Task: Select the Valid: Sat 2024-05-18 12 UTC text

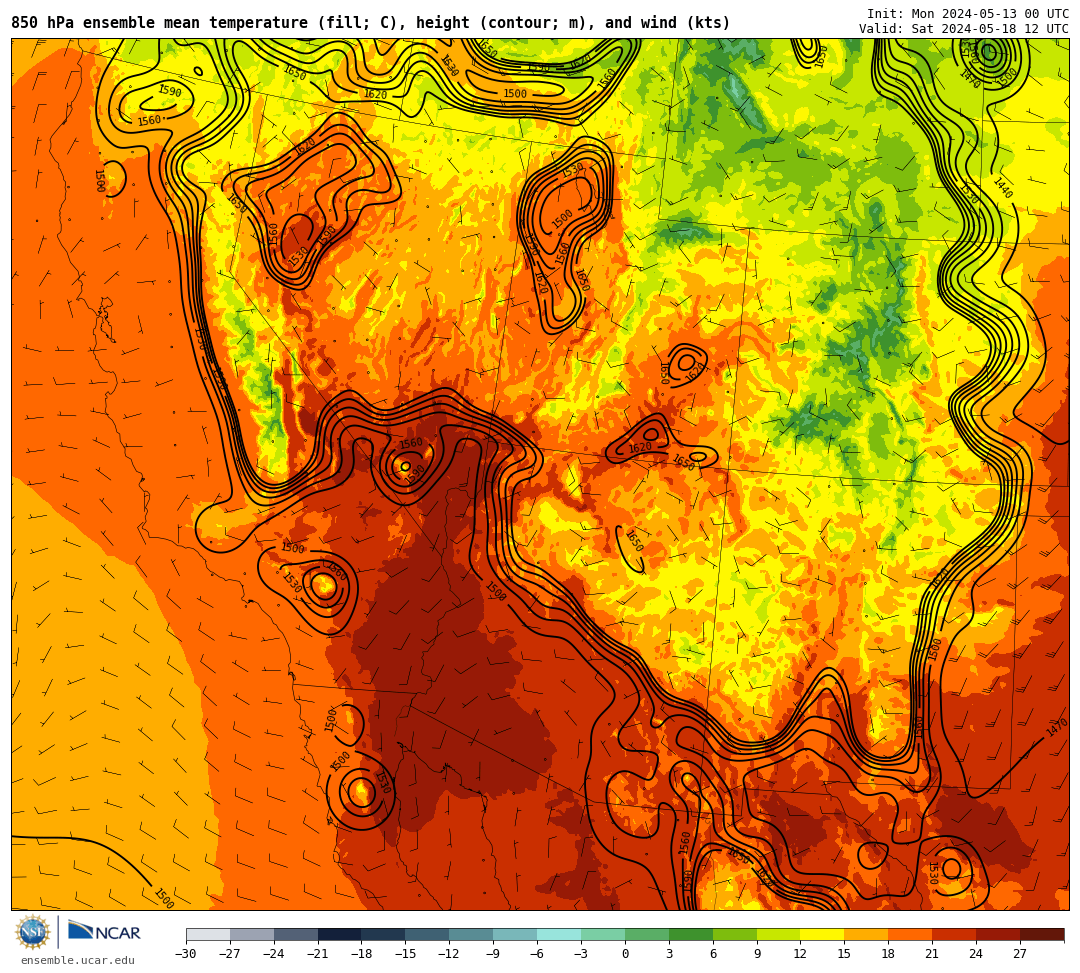Action: point(964,28)
